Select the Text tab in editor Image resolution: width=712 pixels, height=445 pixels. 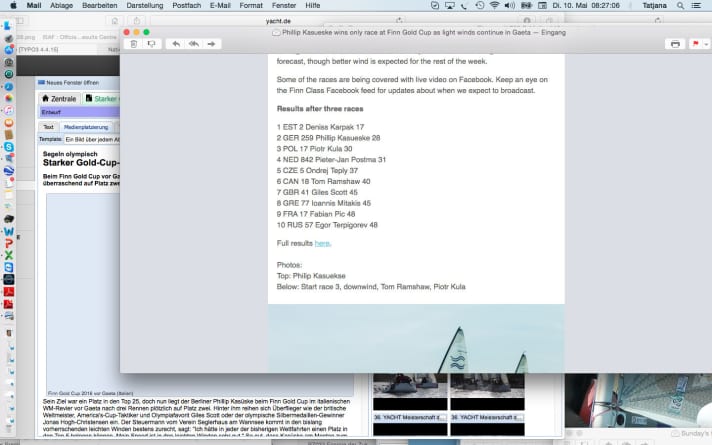coord(49,127)
